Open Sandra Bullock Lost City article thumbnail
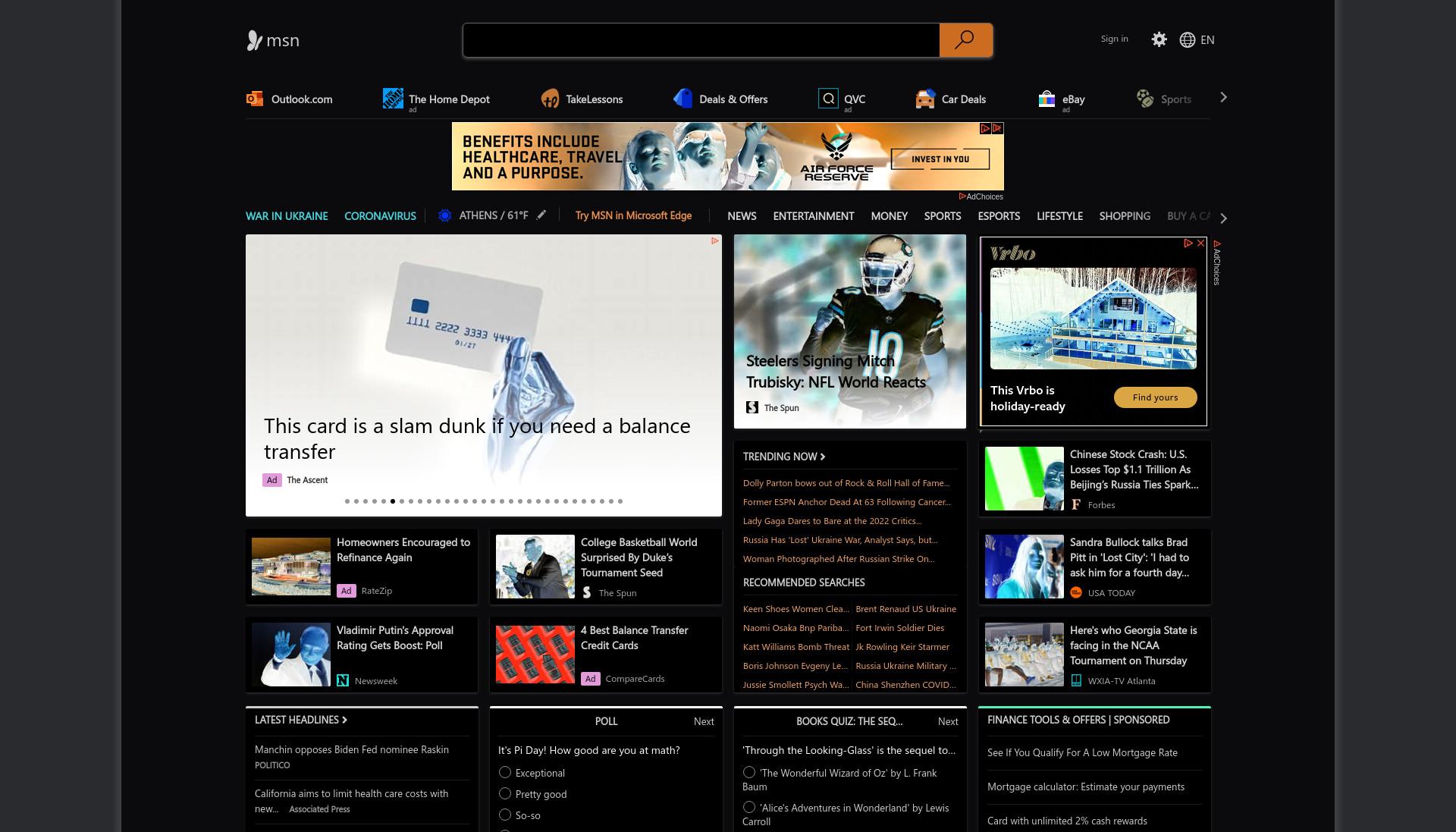Screen dimensions: 1456x832 [x=1025, y=567]
